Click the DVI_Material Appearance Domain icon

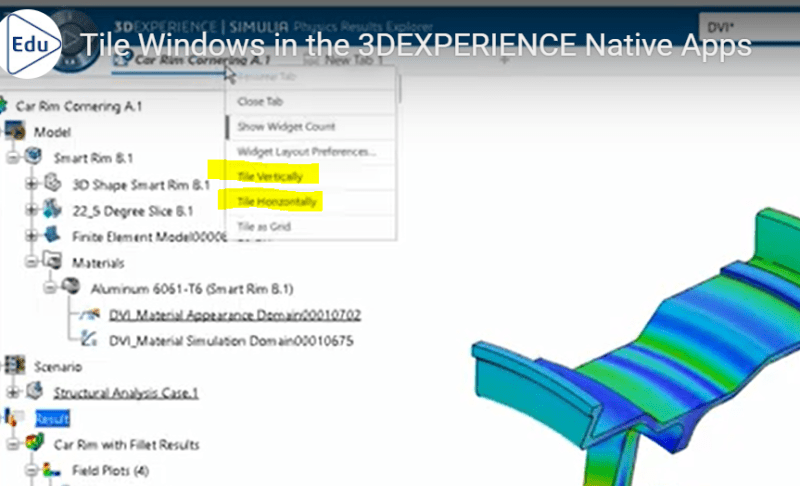[x=89, y=314]
